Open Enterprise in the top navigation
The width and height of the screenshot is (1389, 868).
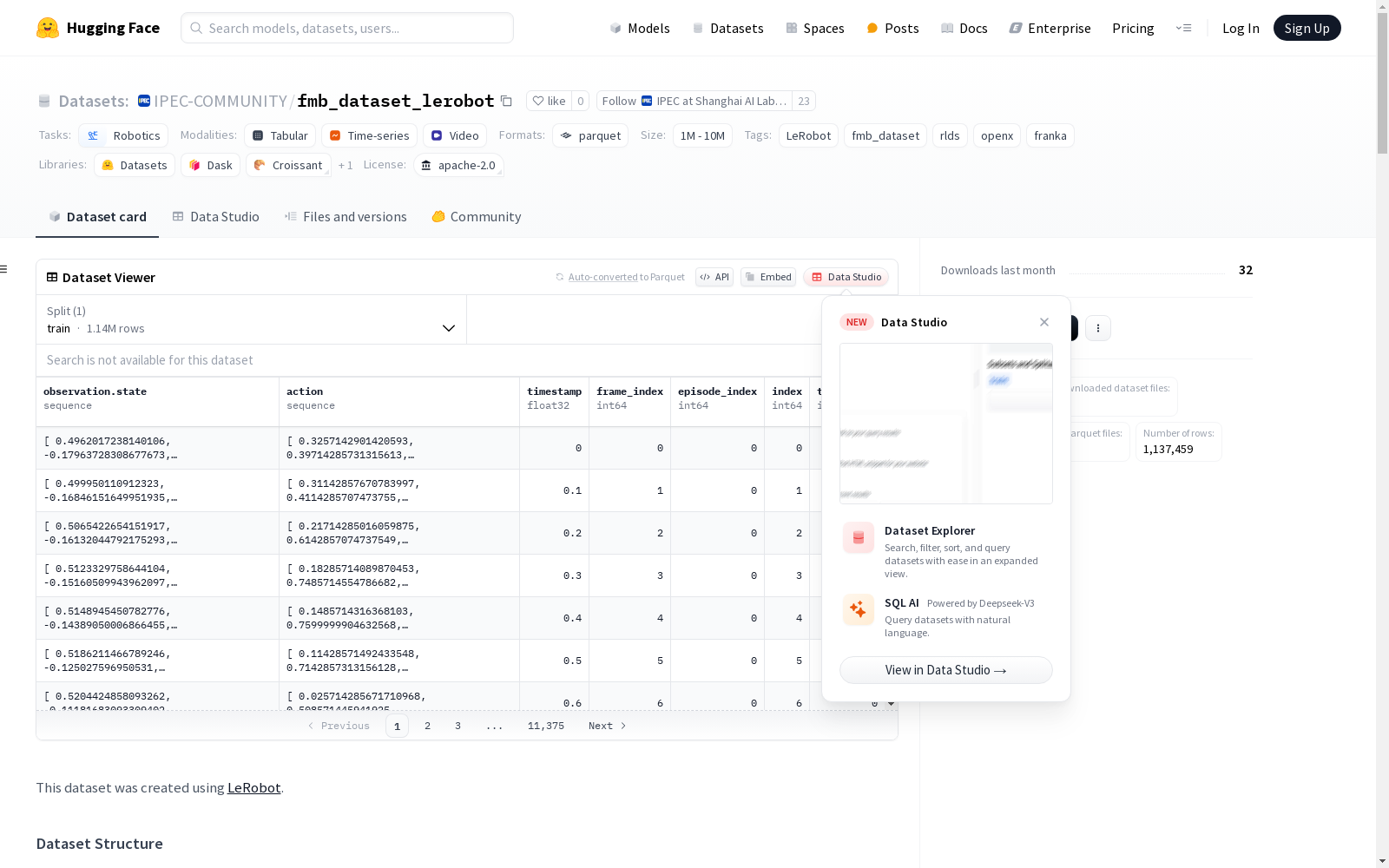coord(1050,28)
